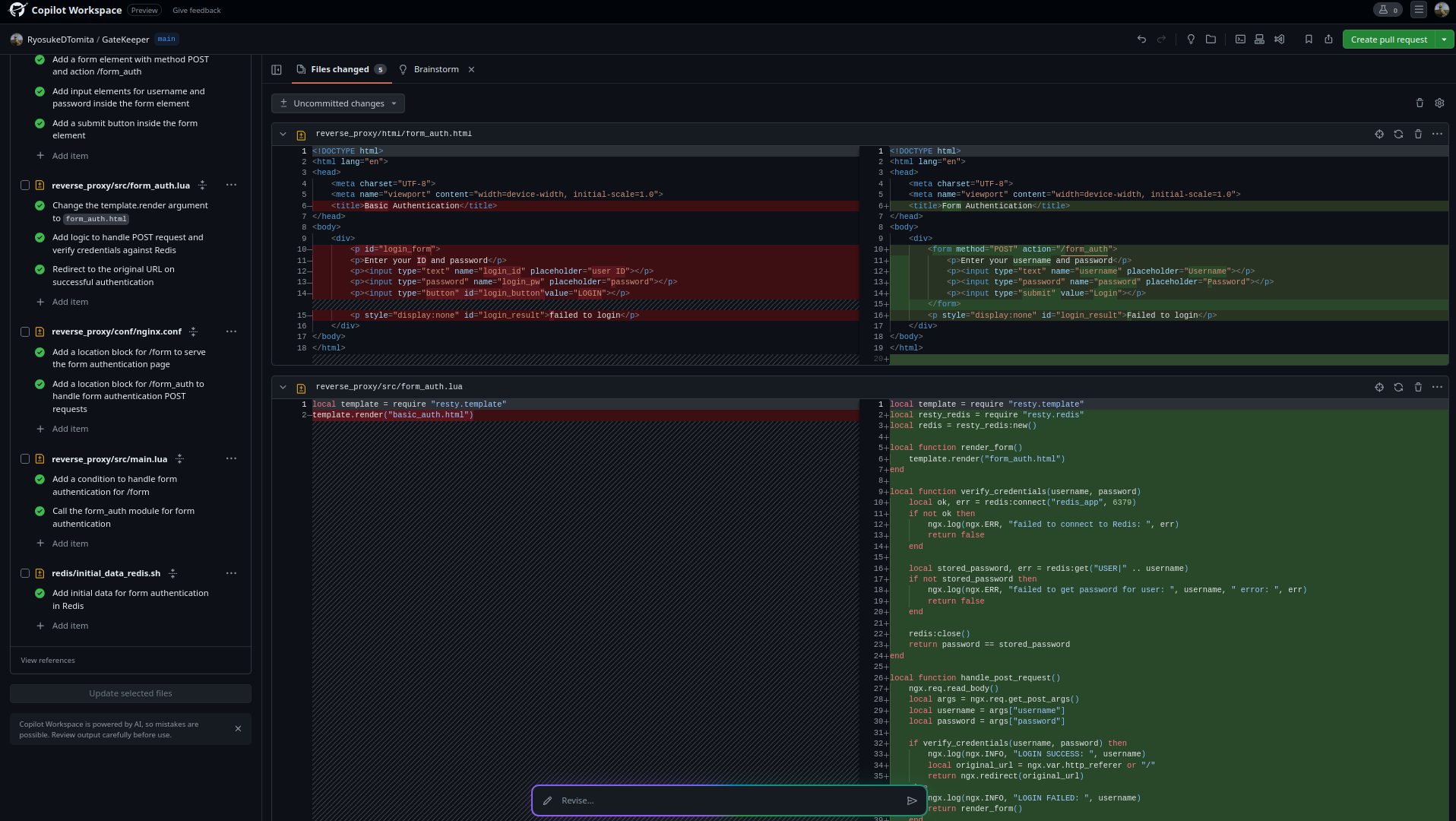Bookmark this workspace session
1456x821 pixels.
[1309, 40]
